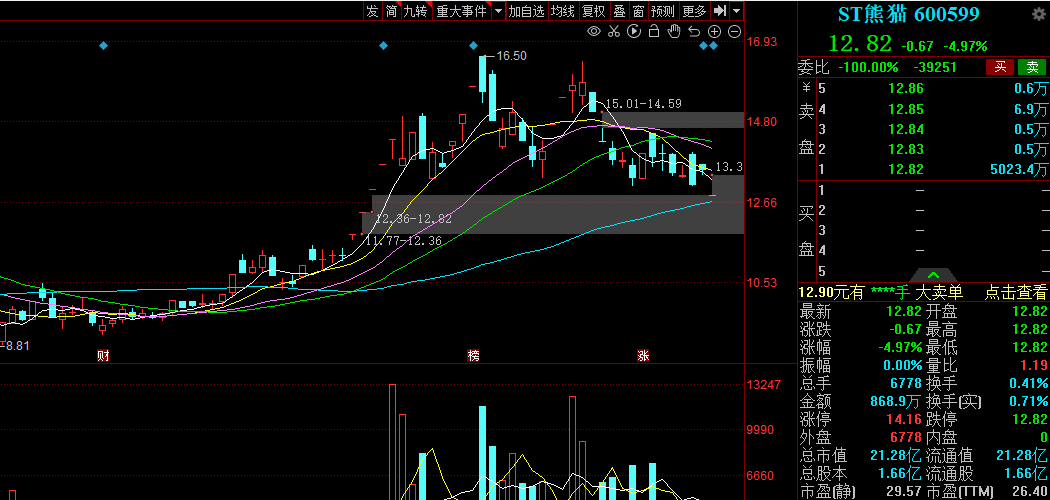Viewport: 1050px width, 500px height.
Task: Click the 发 toolbar button
Action: (x=372, y=11)
